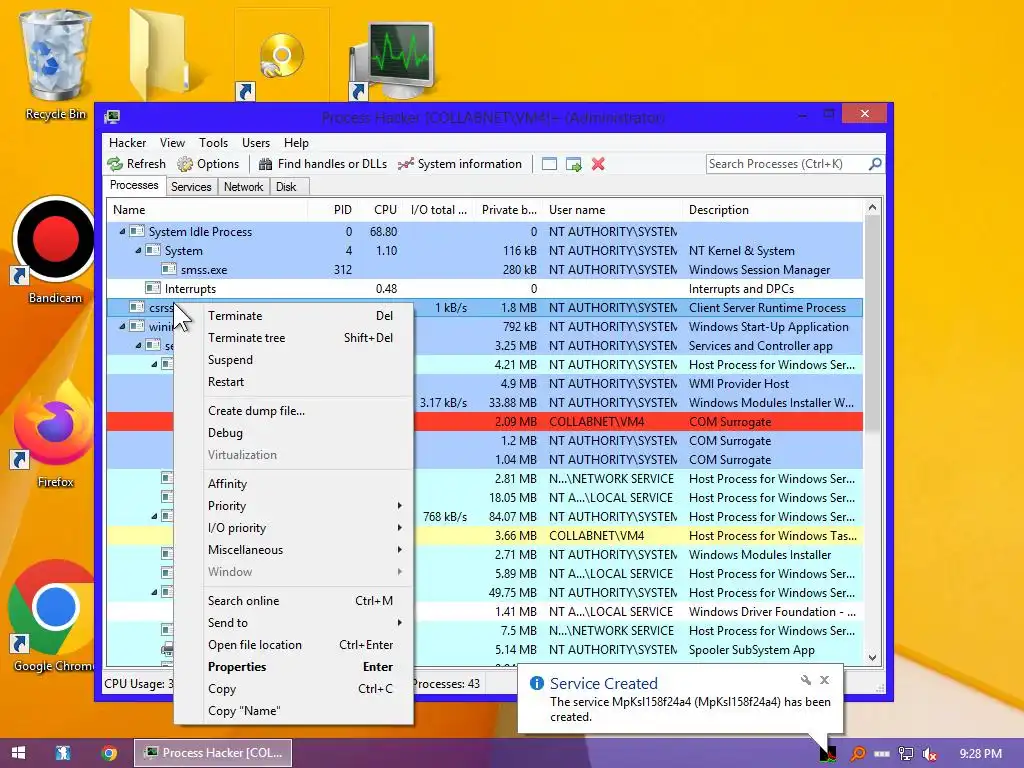This screenshot has height=768, width=1024.
Task: Open System information window
Action: pyautogui.click(x=460, y=164)
